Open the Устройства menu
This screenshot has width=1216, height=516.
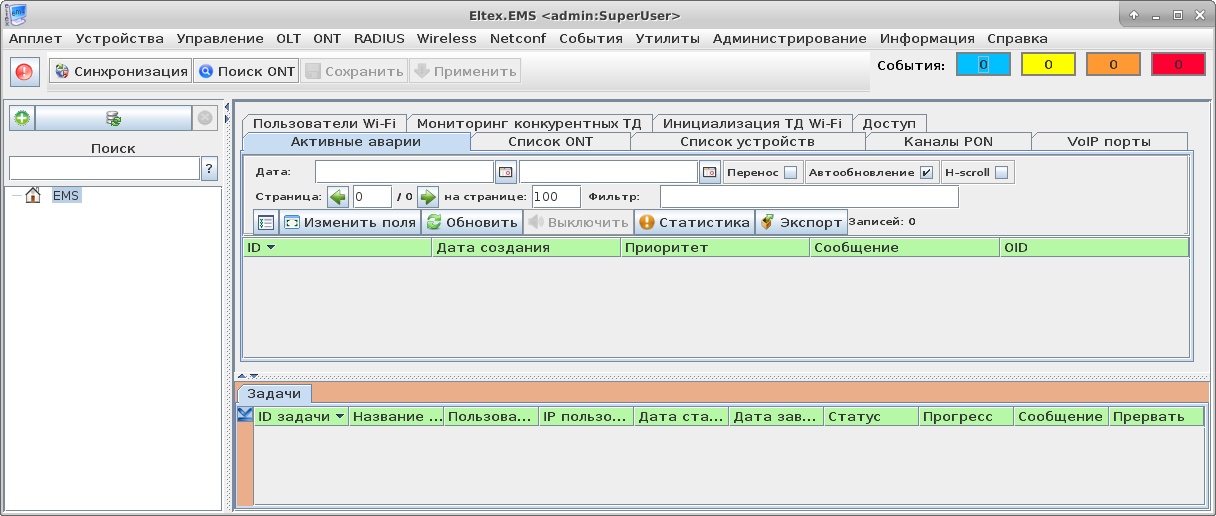119,39
